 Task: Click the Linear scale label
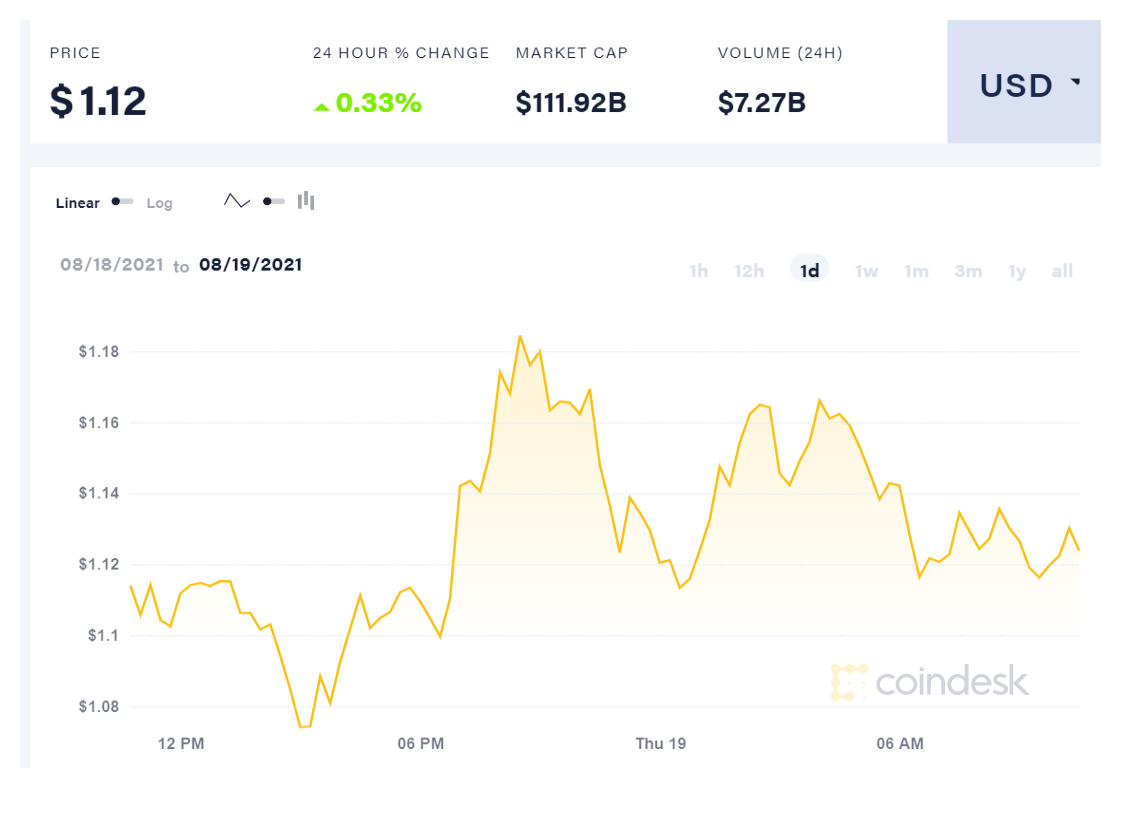[78, 203]
